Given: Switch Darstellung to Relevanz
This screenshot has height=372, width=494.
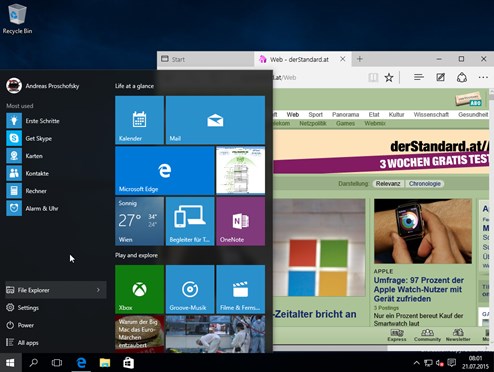Looking at the screenshot, I should click(x=388, y=184).
